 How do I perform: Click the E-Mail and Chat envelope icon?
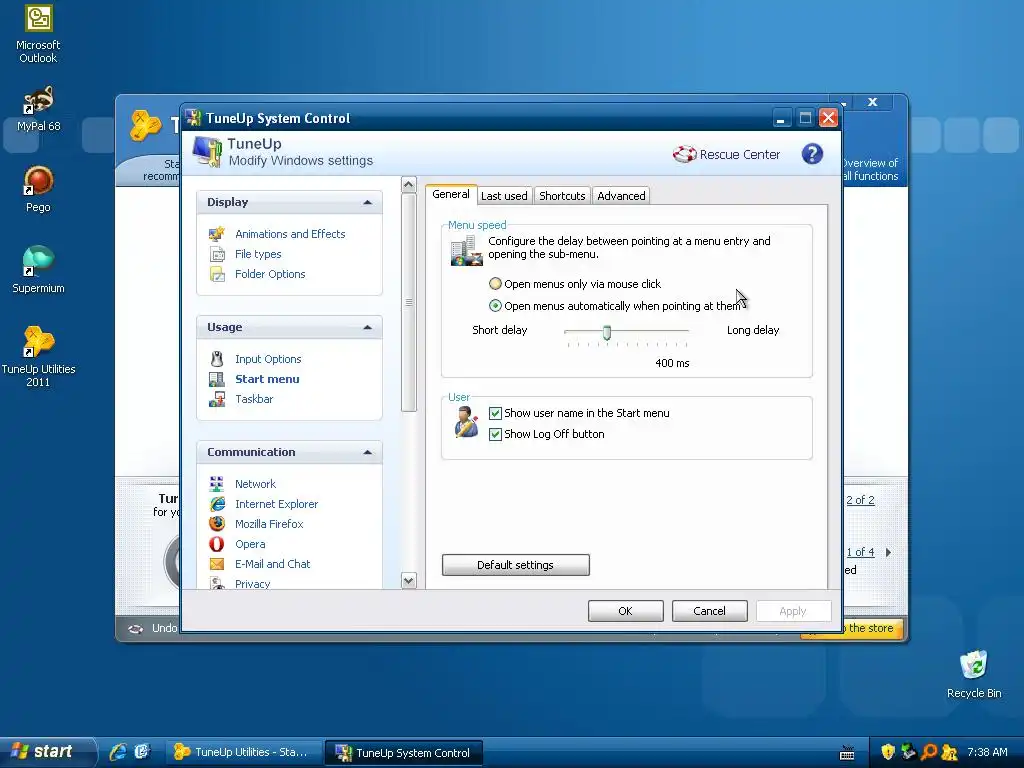pyautogui.click(x=217, y=564)
